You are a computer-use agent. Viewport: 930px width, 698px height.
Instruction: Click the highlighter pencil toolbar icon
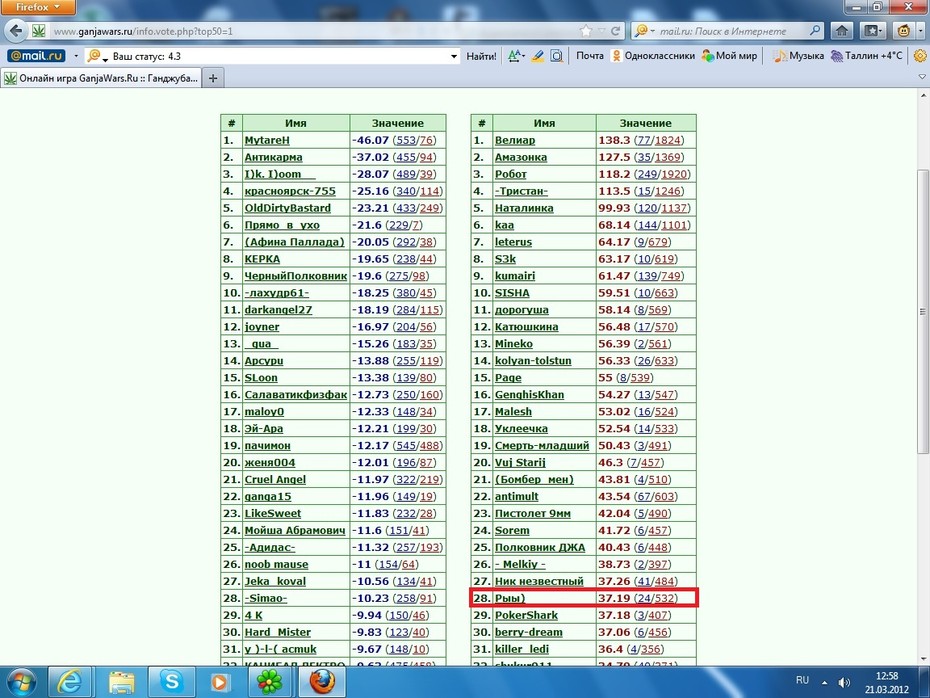click(538, 56)
